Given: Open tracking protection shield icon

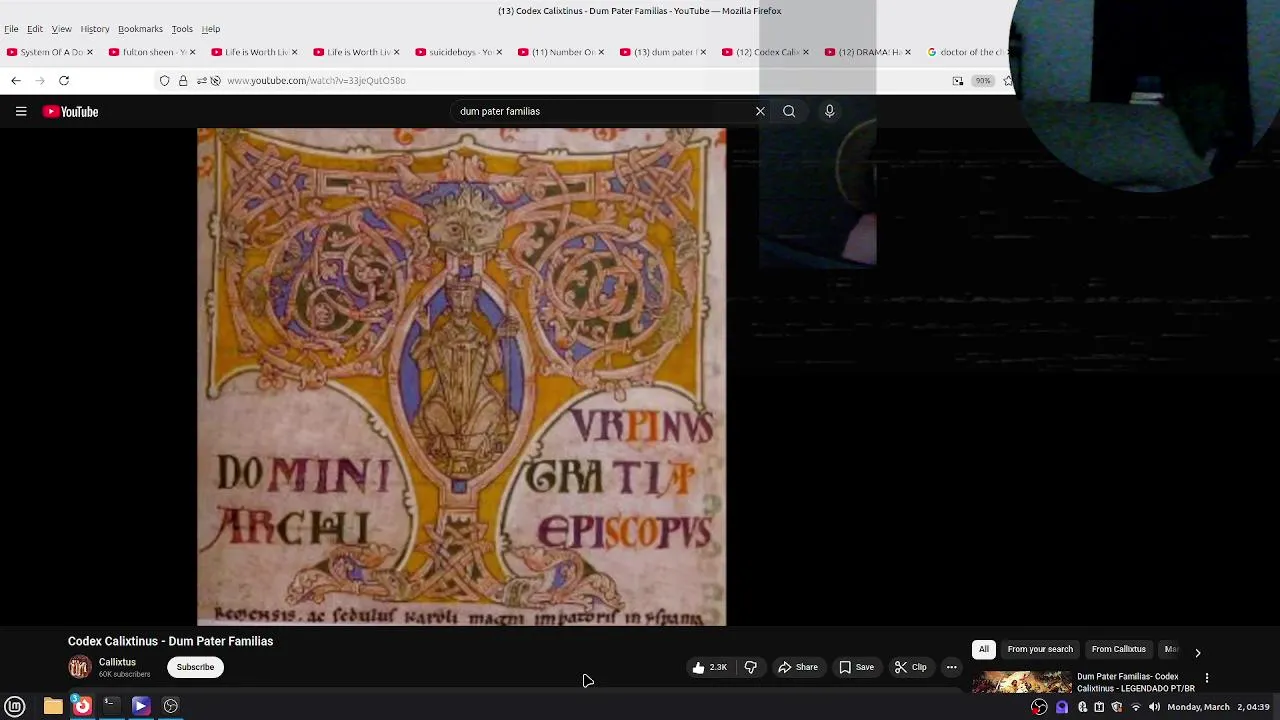Looking at the screenshot, I should click(x=165, y=80).
